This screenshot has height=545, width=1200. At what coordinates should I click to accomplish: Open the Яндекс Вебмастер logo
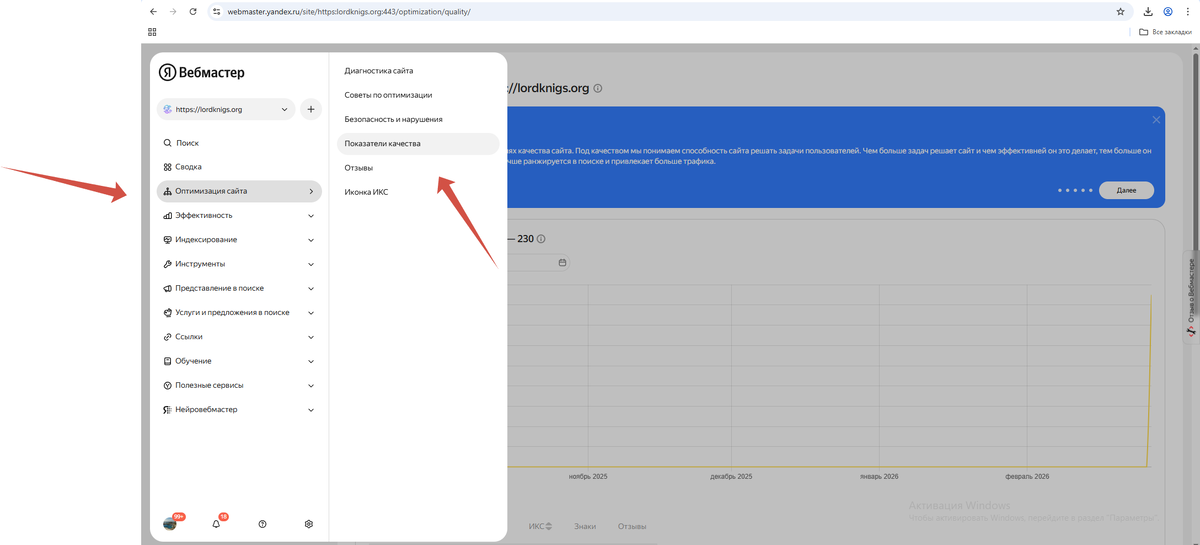pyautogui.click(x=201, y=73)
